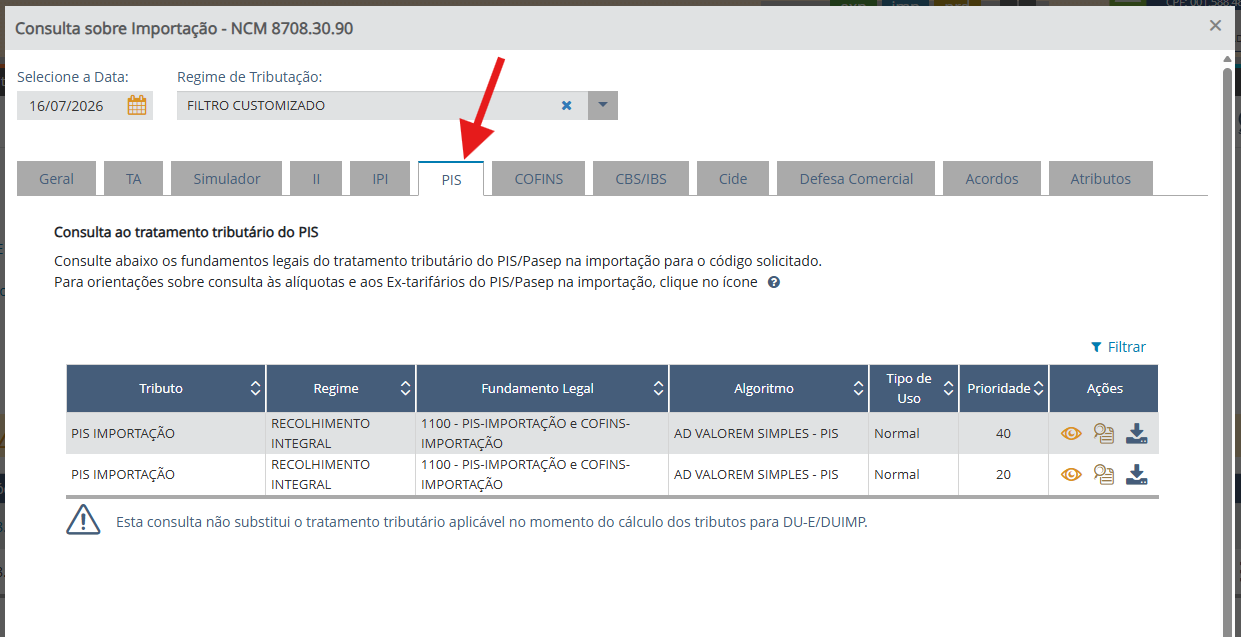The image size is (1241, 637).
Task: Sort table by Prioridade column
Action: [x=1039, y=388]
